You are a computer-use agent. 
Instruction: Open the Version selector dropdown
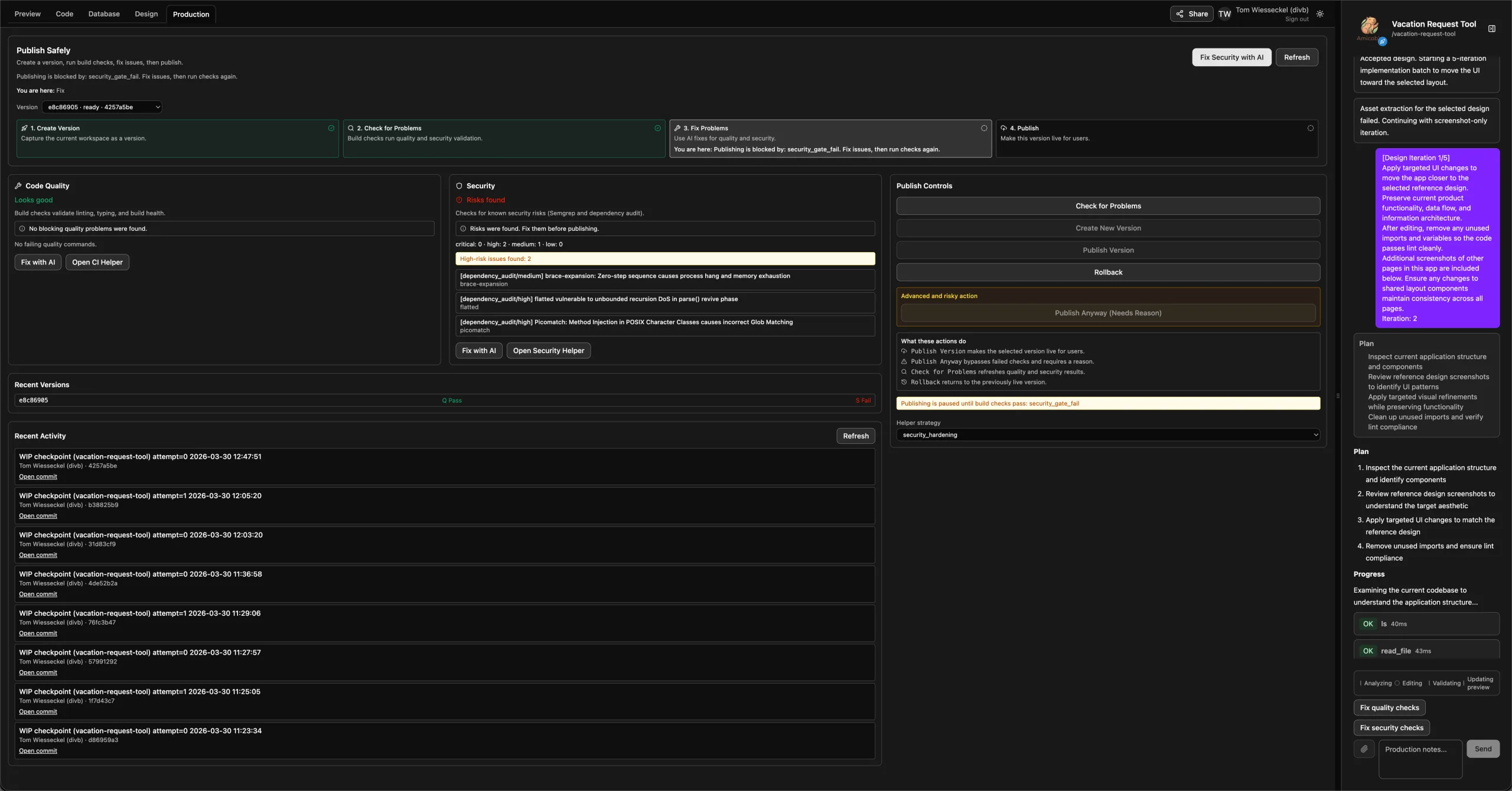(102, 107)
